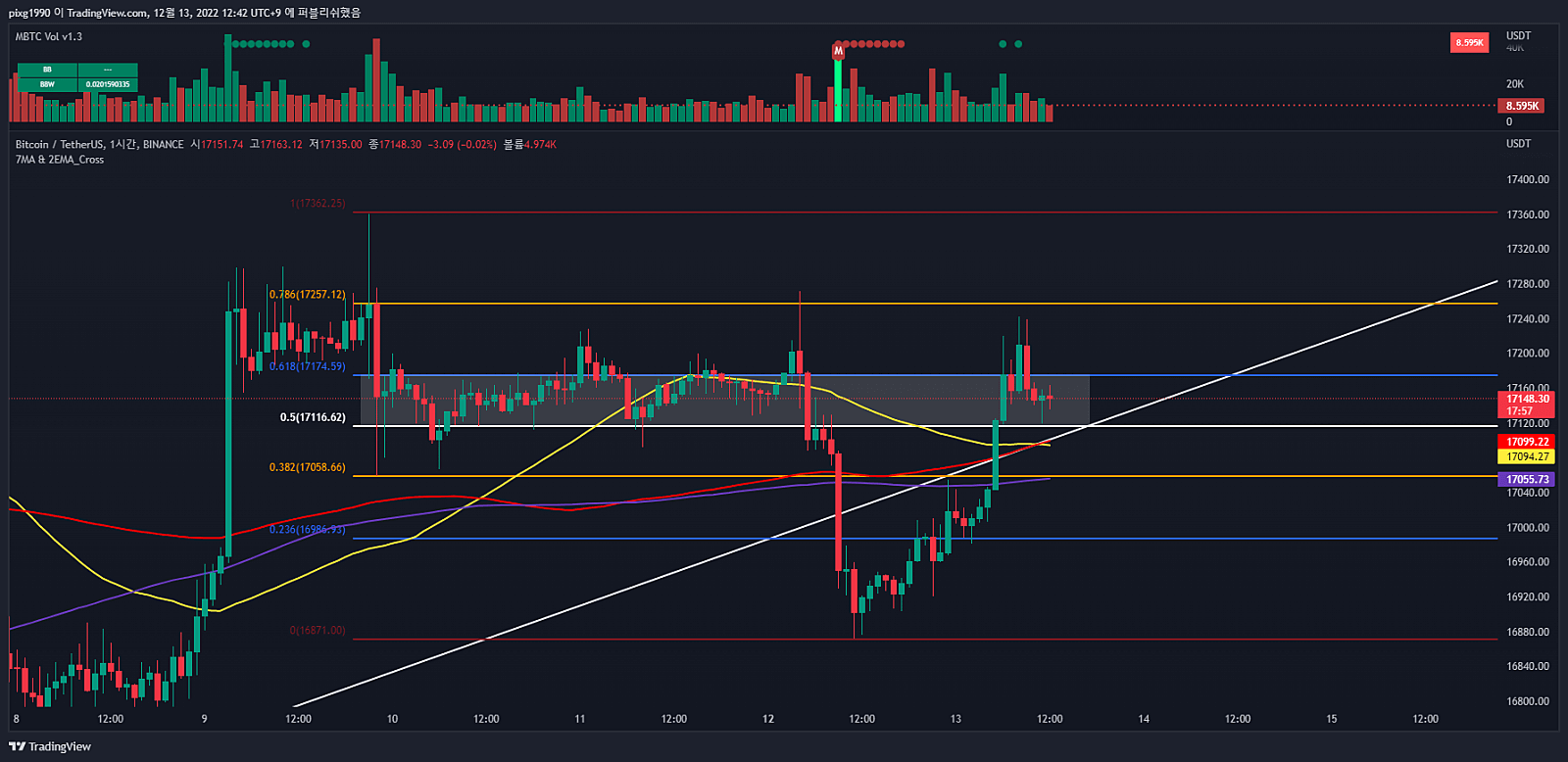Click the high value 고17163.12
The image size is (1568, 762).
coord(276,144)
